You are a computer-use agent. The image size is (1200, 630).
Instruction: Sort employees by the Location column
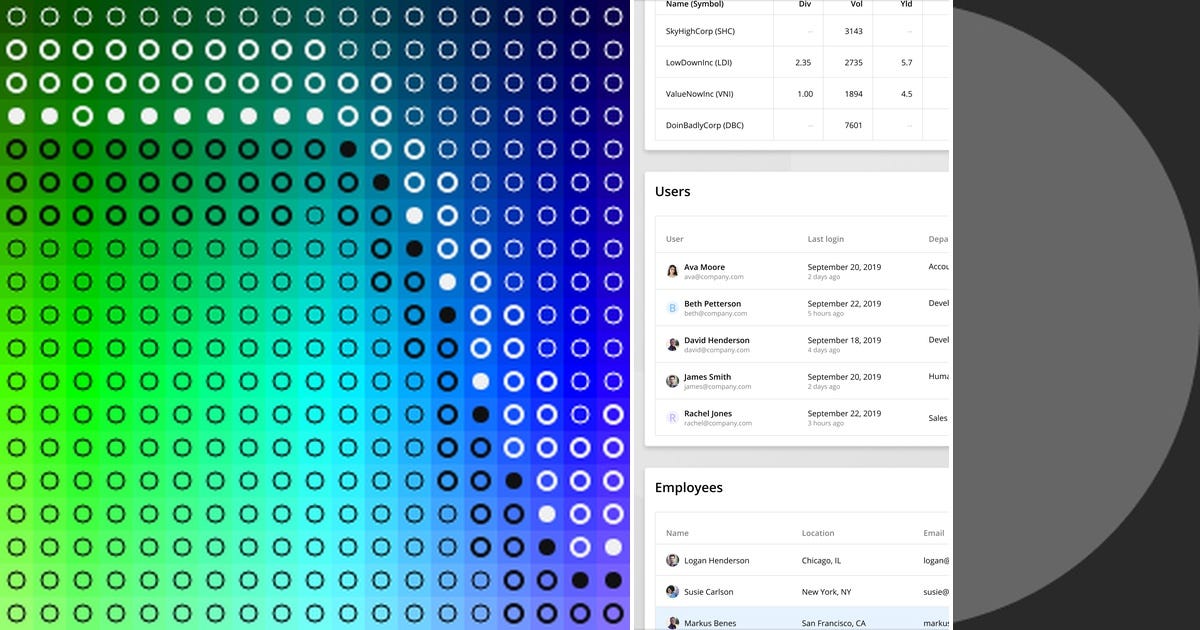coord(818,532)
